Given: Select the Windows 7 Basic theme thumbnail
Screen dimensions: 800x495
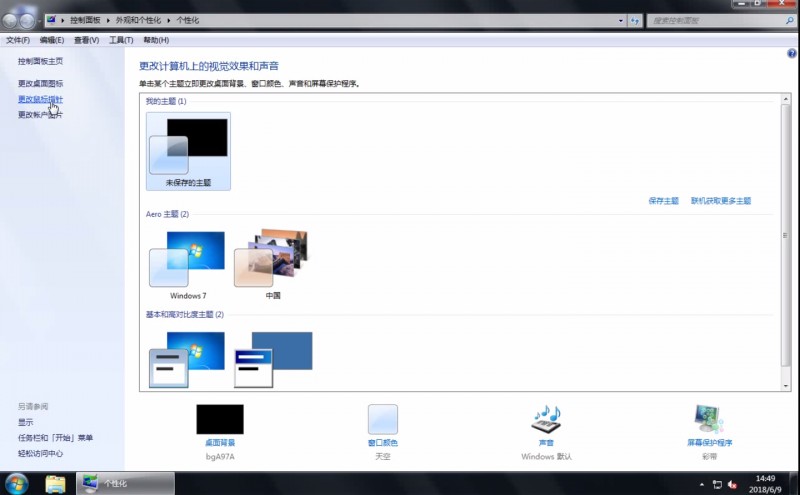Looking at the screenshot, I should pos(187,359).
